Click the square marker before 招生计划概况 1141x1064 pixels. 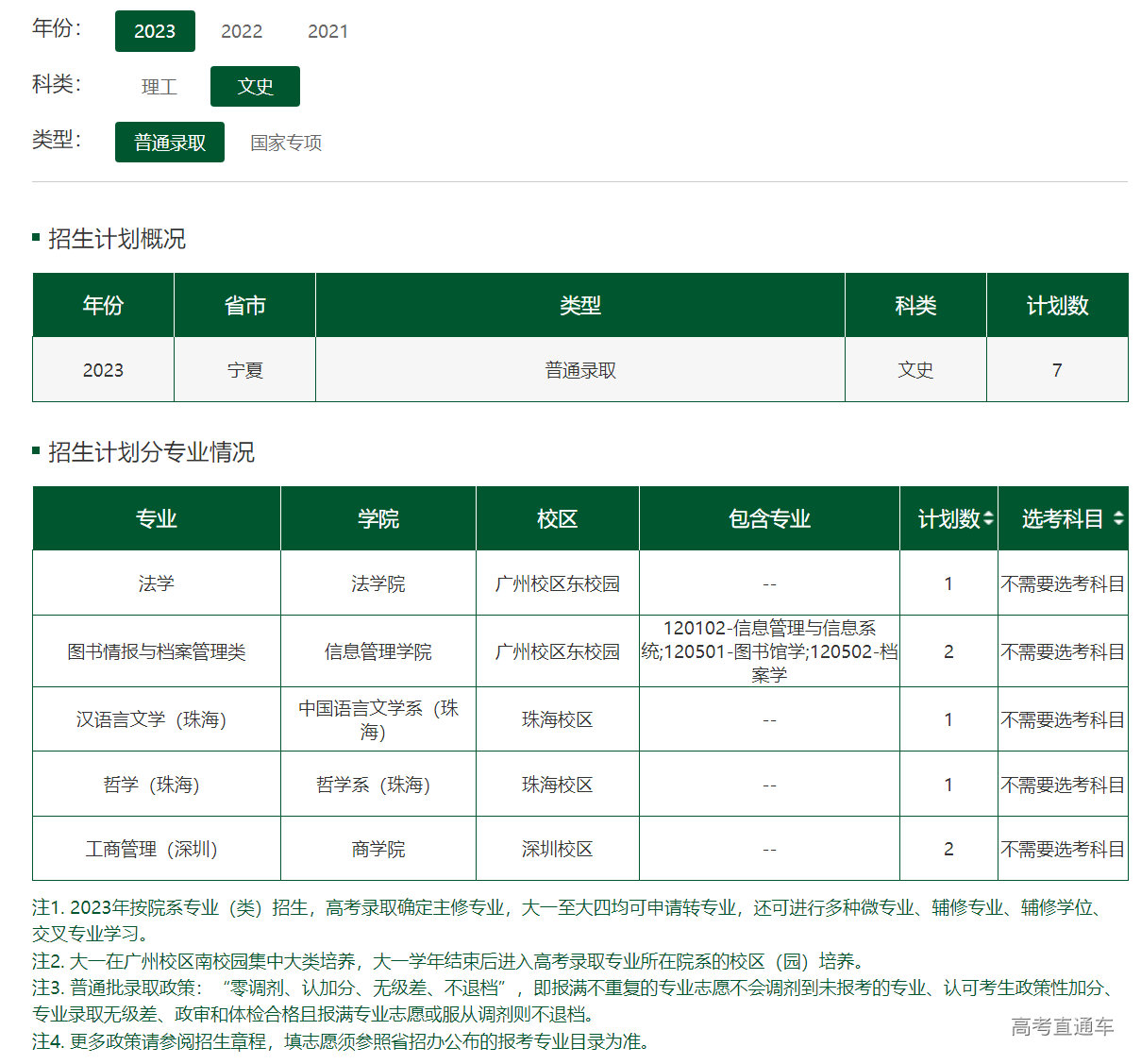35,239
